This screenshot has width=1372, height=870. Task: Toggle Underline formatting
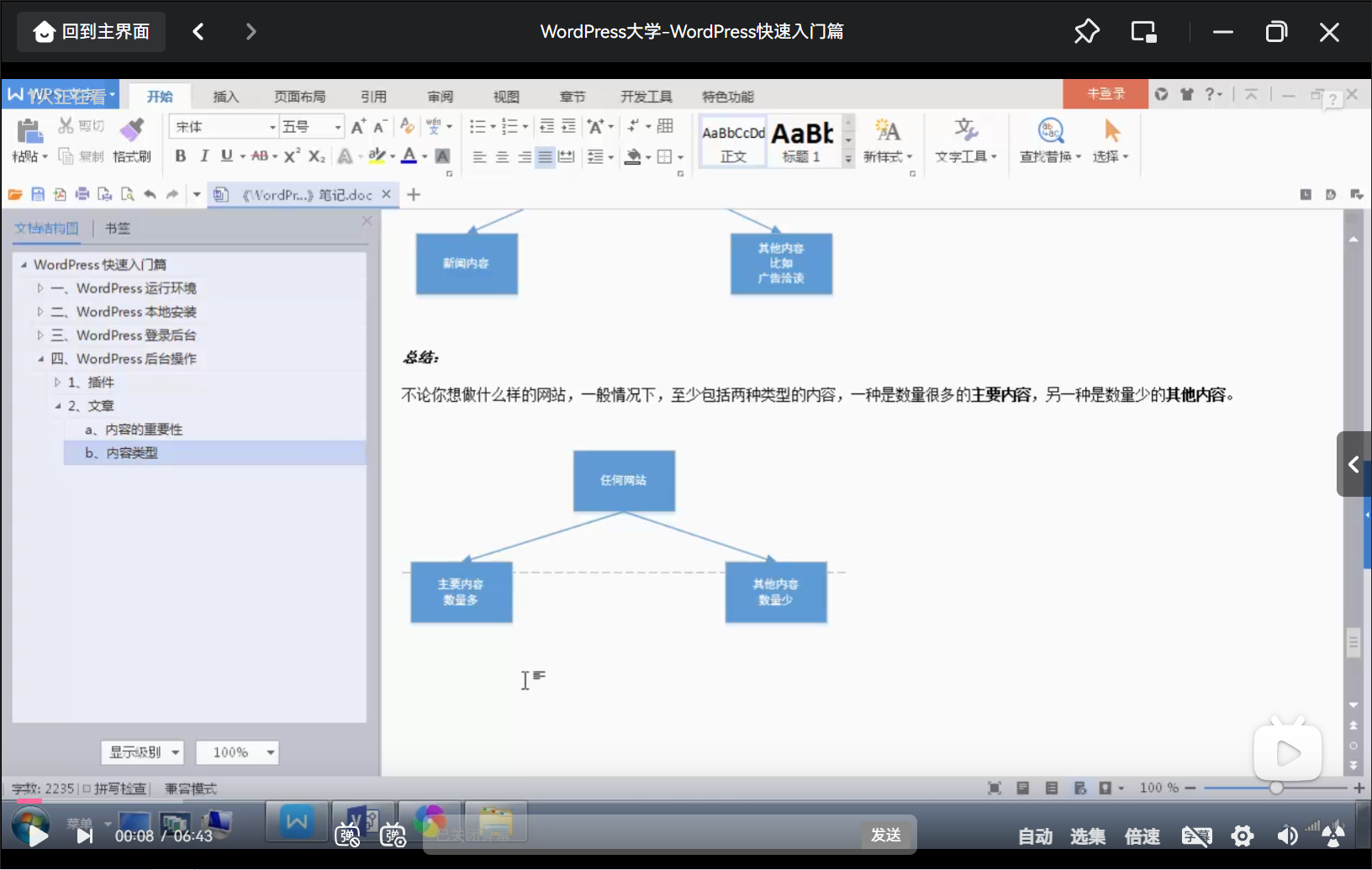pyautogui.click(x=226, y=156)
